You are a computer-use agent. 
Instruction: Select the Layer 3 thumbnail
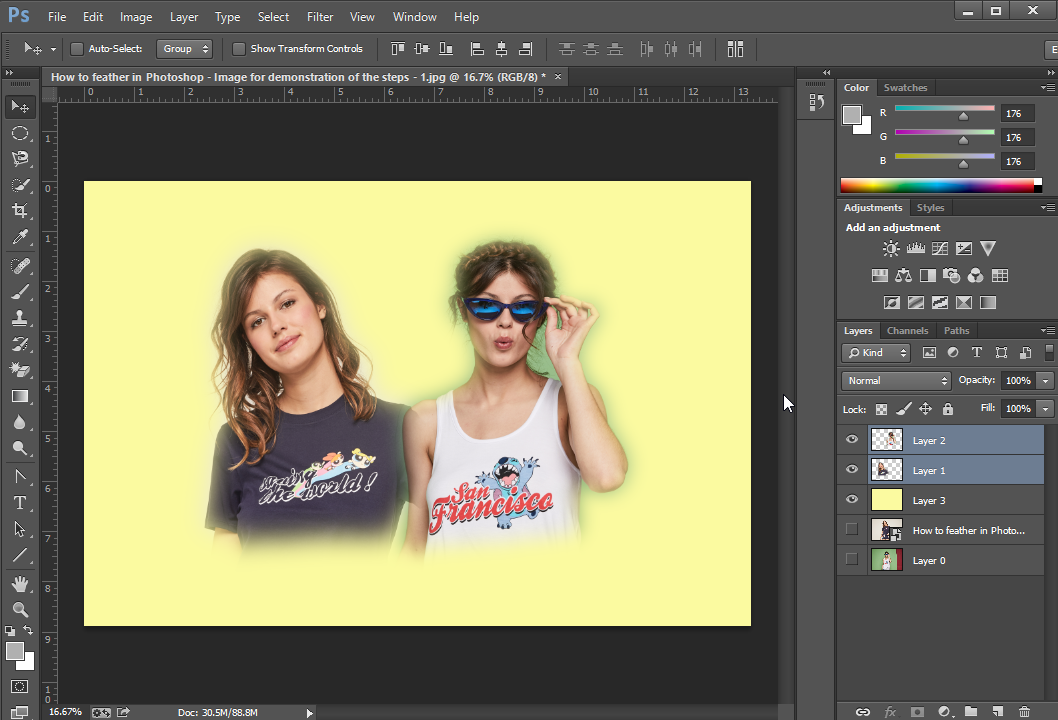coord(886,498)
